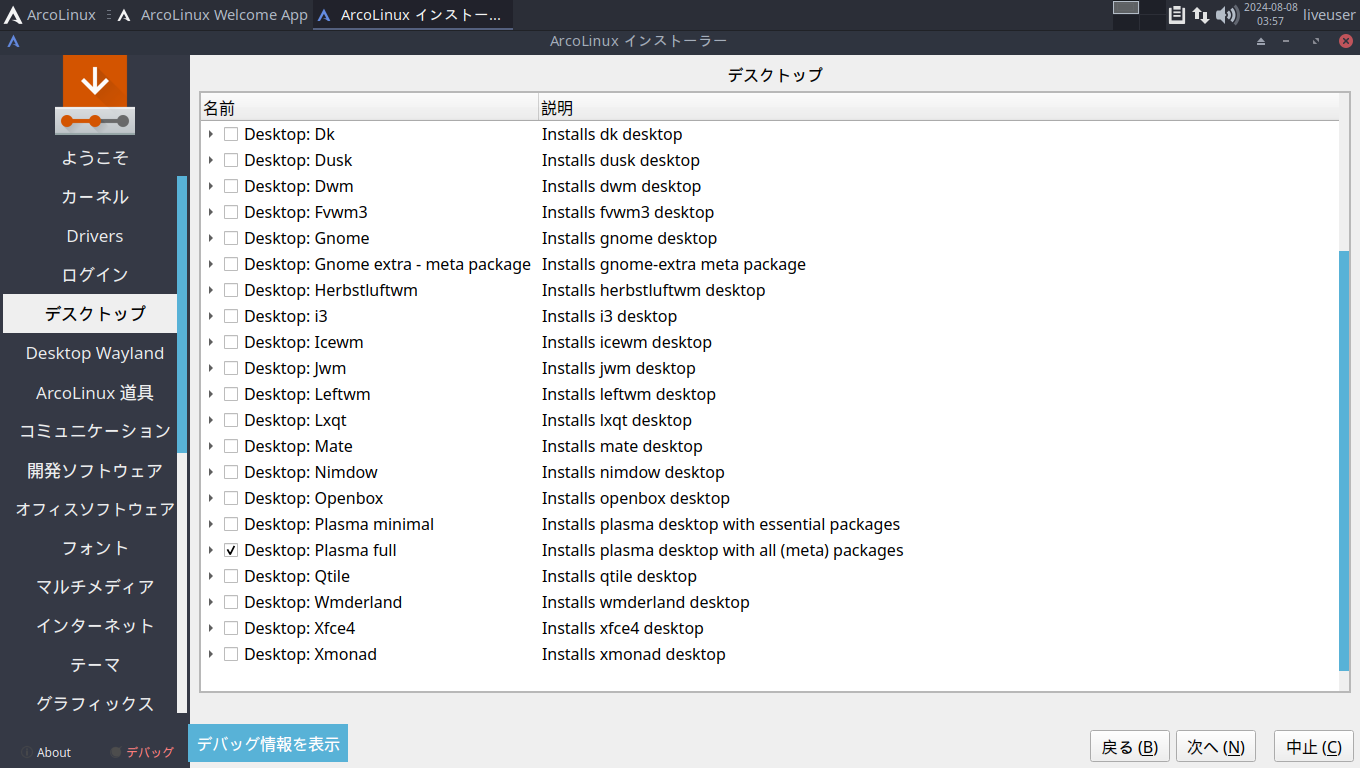Click the clipboard manager tray icon

[x=1177, y=15]
